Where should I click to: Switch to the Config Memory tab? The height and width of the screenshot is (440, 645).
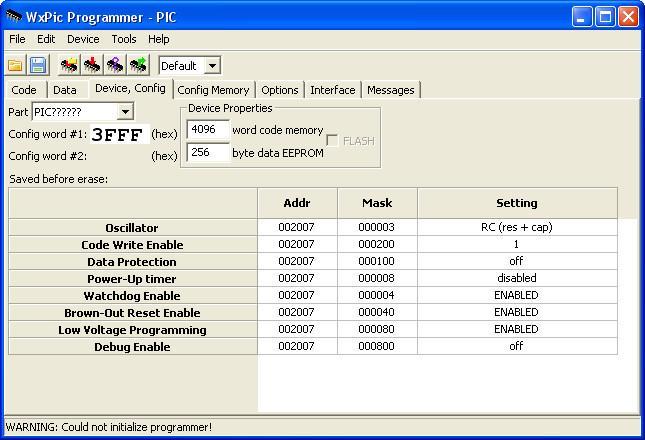pyautogui.click(x=213, y=90)
